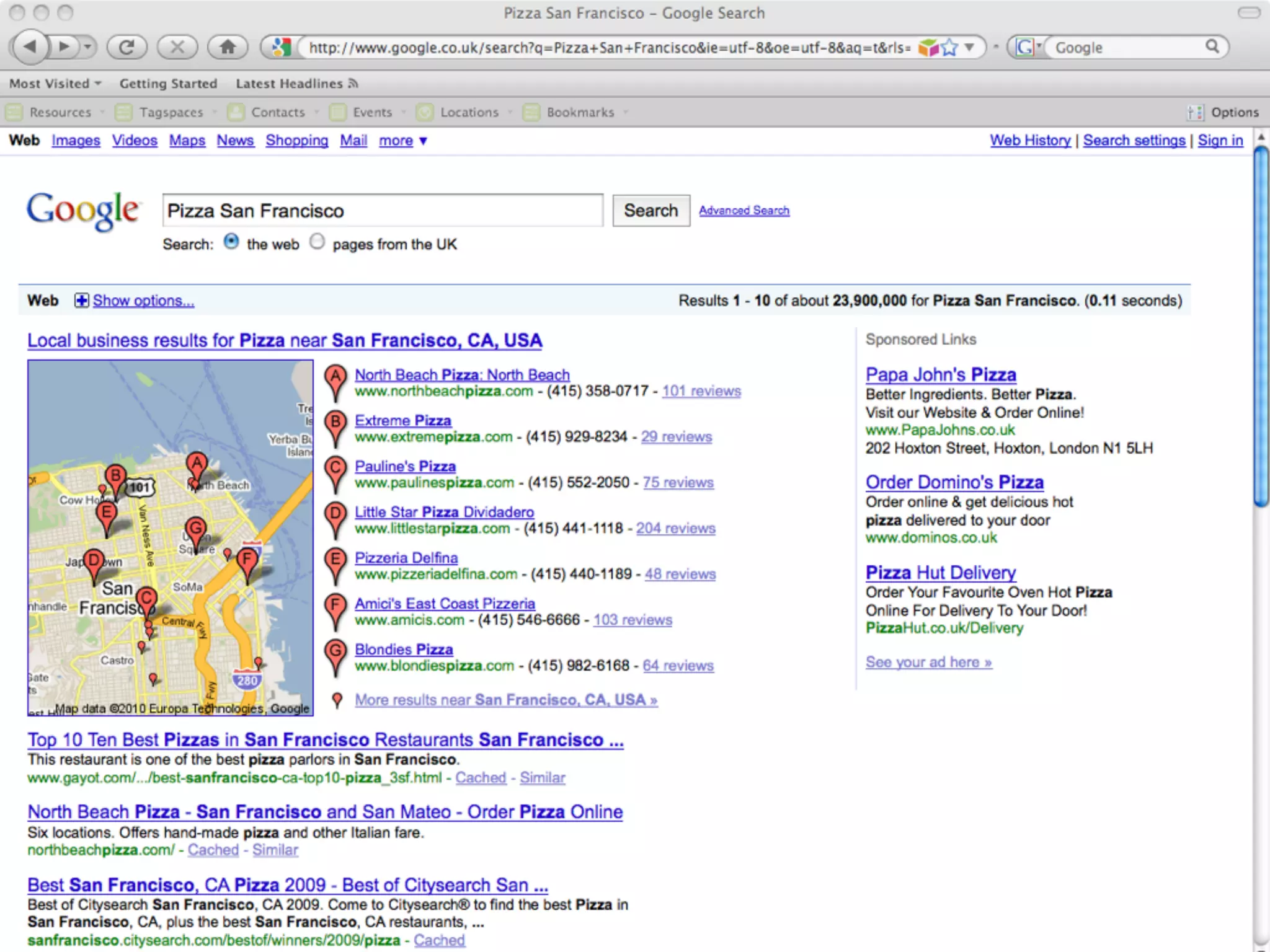Open the Advanced Search link

(x=744, y=211)
